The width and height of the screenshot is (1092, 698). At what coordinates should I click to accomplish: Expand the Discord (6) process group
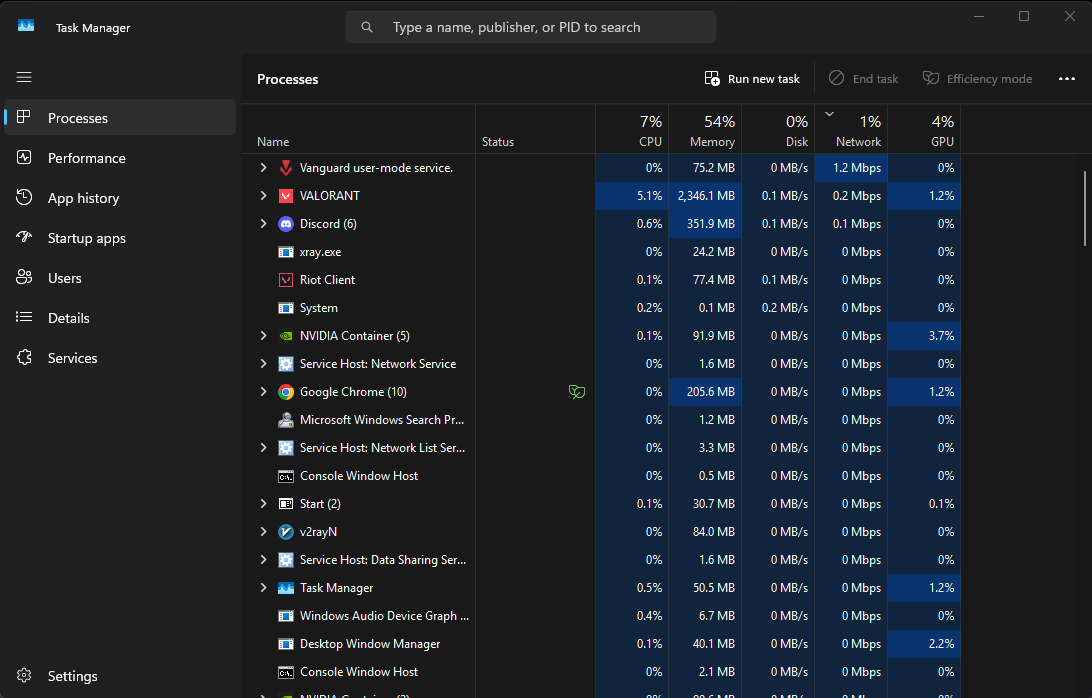263,224
